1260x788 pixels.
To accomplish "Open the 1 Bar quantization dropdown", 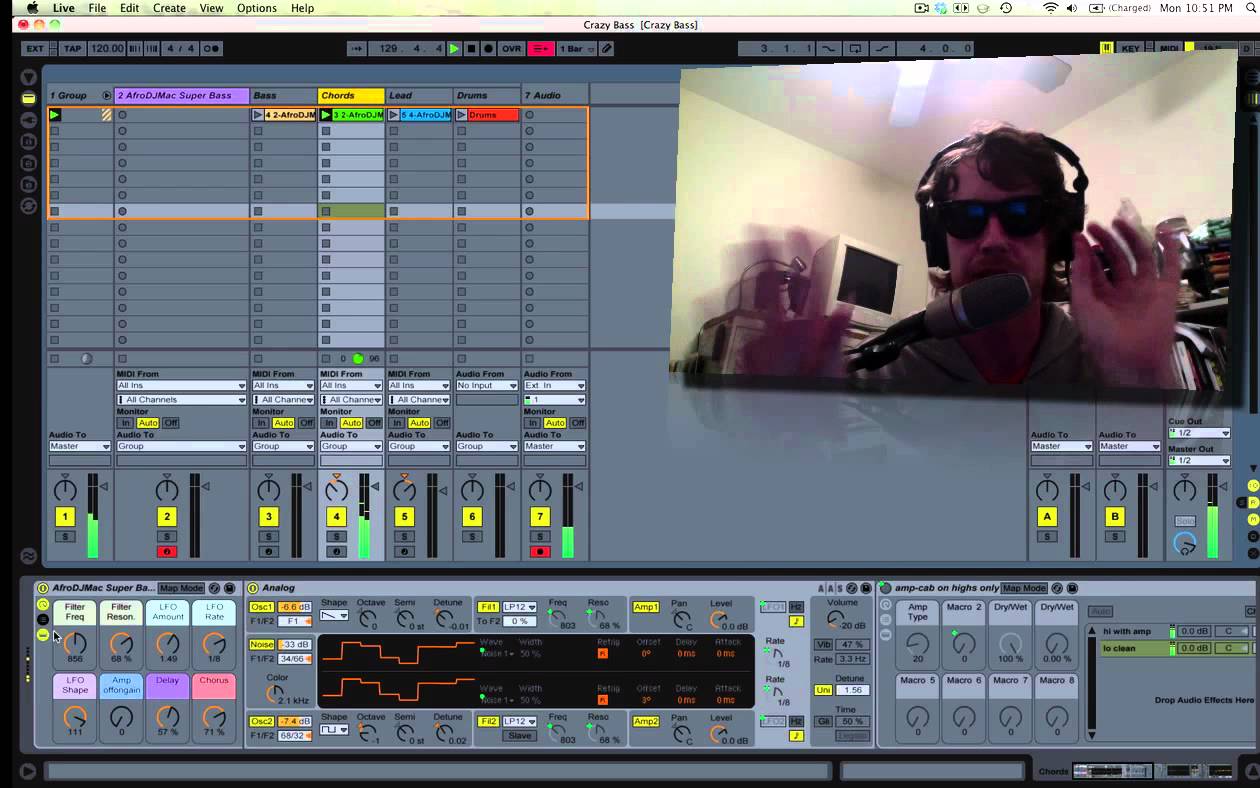I will (x=576, y=48).
